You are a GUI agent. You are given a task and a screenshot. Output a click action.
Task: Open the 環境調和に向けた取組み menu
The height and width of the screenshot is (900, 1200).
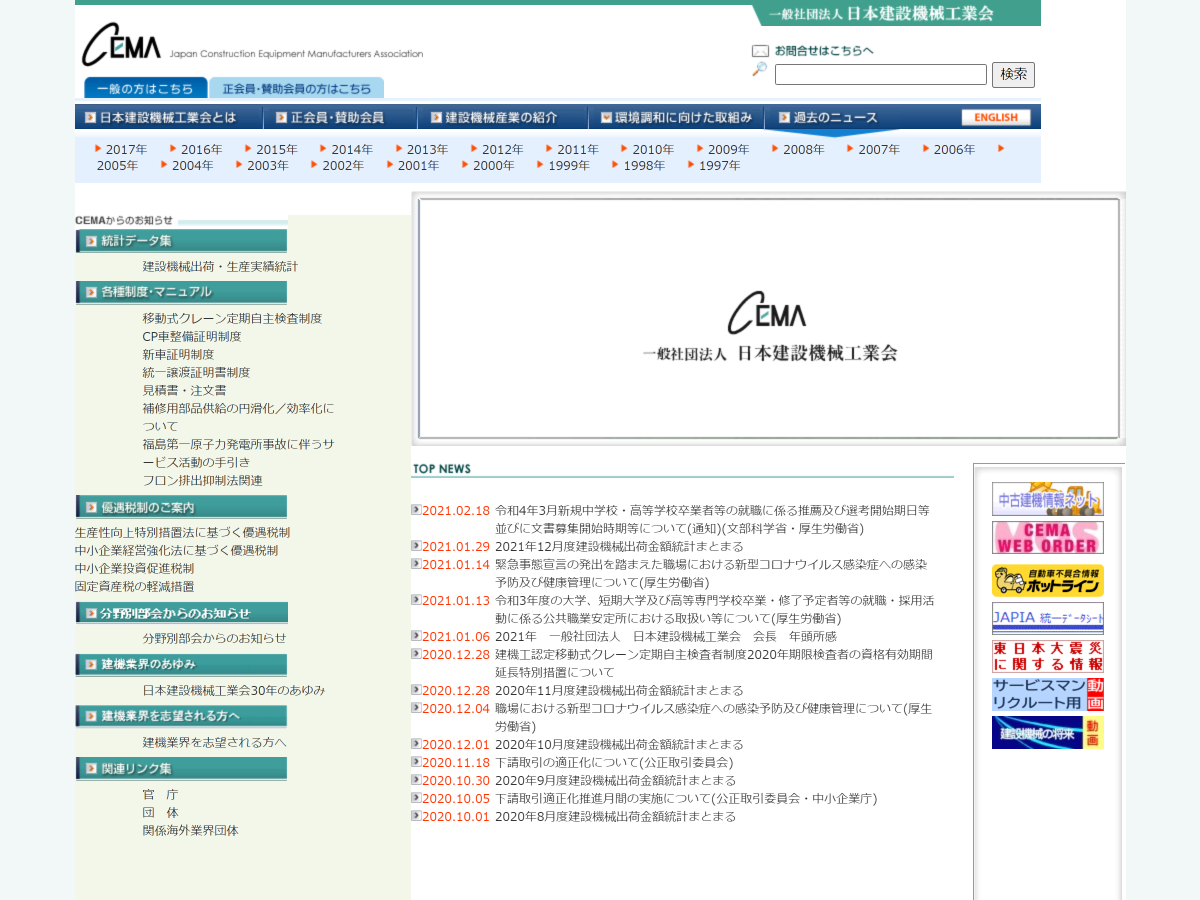(676, 117)
